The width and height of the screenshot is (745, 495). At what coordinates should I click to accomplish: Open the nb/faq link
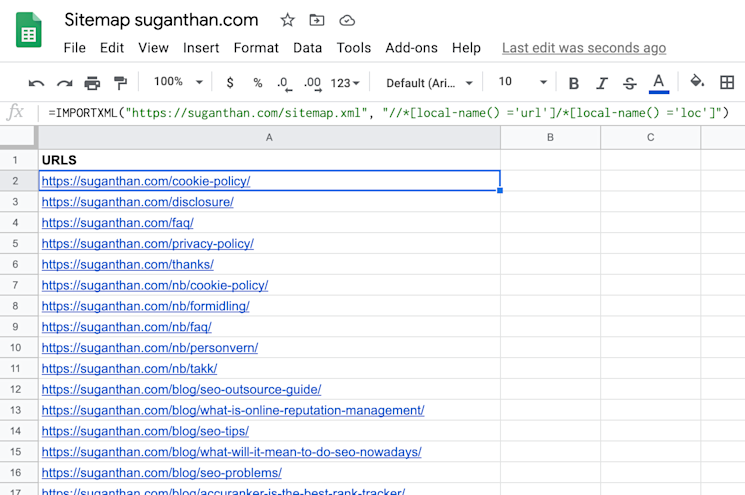tap(126, 327)
